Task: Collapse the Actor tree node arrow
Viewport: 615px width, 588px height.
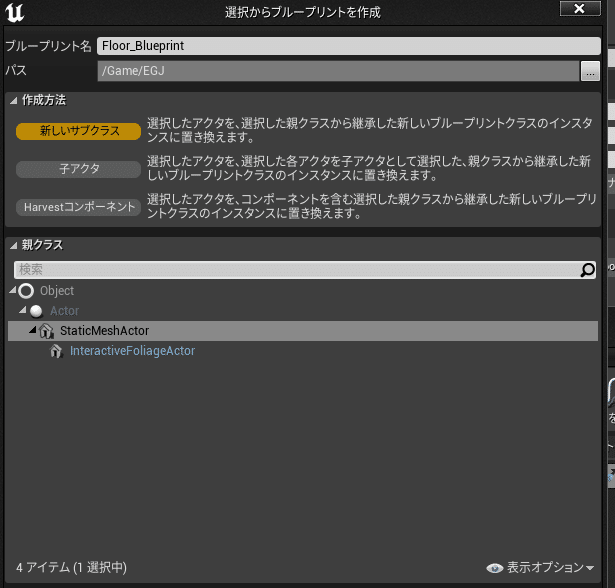Action: [x=23, y=310]
